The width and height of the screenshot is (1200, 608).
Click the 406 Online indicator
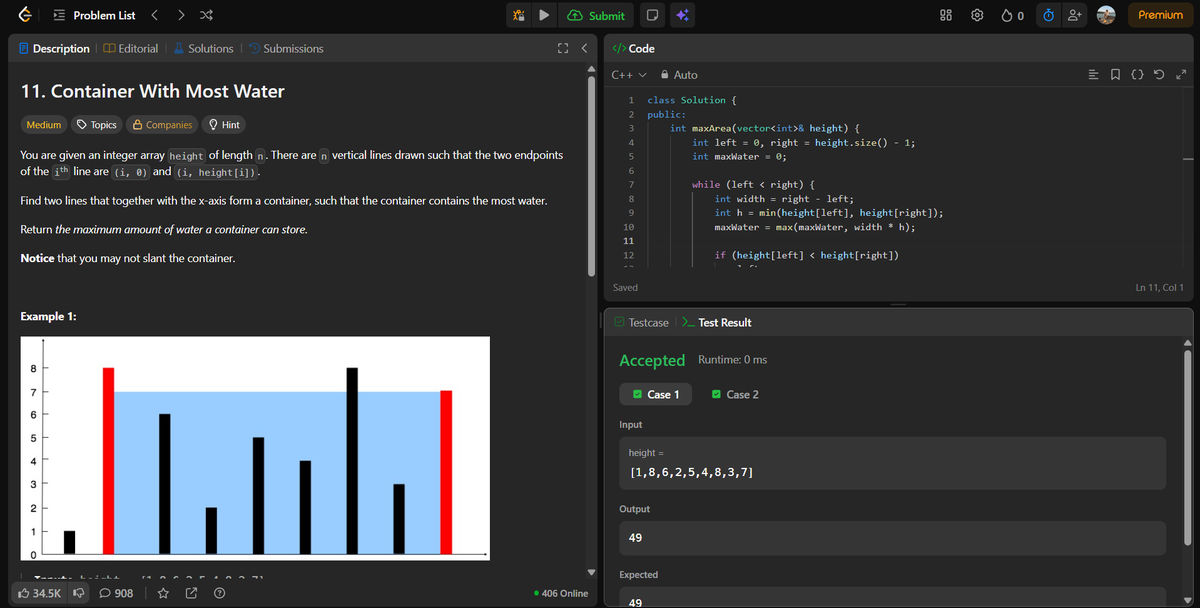click(x=561, y=593)
